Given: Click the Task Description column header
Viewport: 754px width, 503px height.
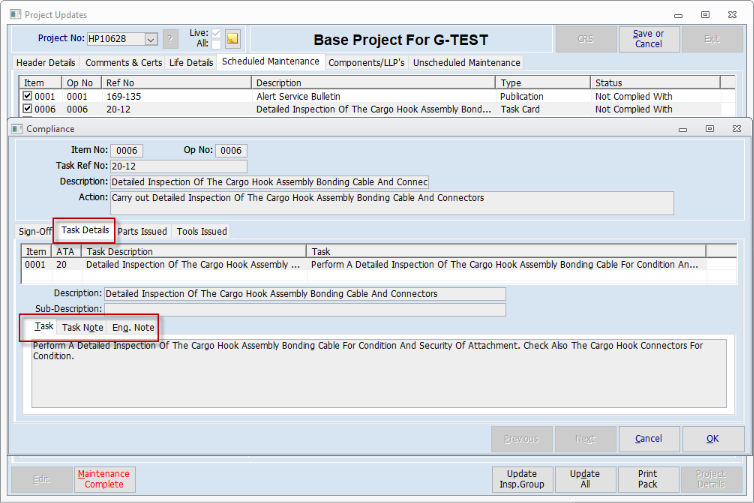Looking at the screenshot, I should click(x=194, y=252).
